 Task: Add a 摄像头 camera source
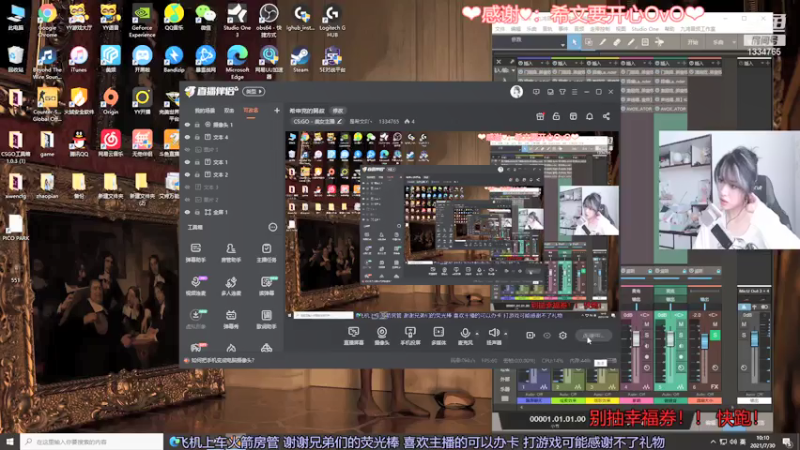click(382, 336)
